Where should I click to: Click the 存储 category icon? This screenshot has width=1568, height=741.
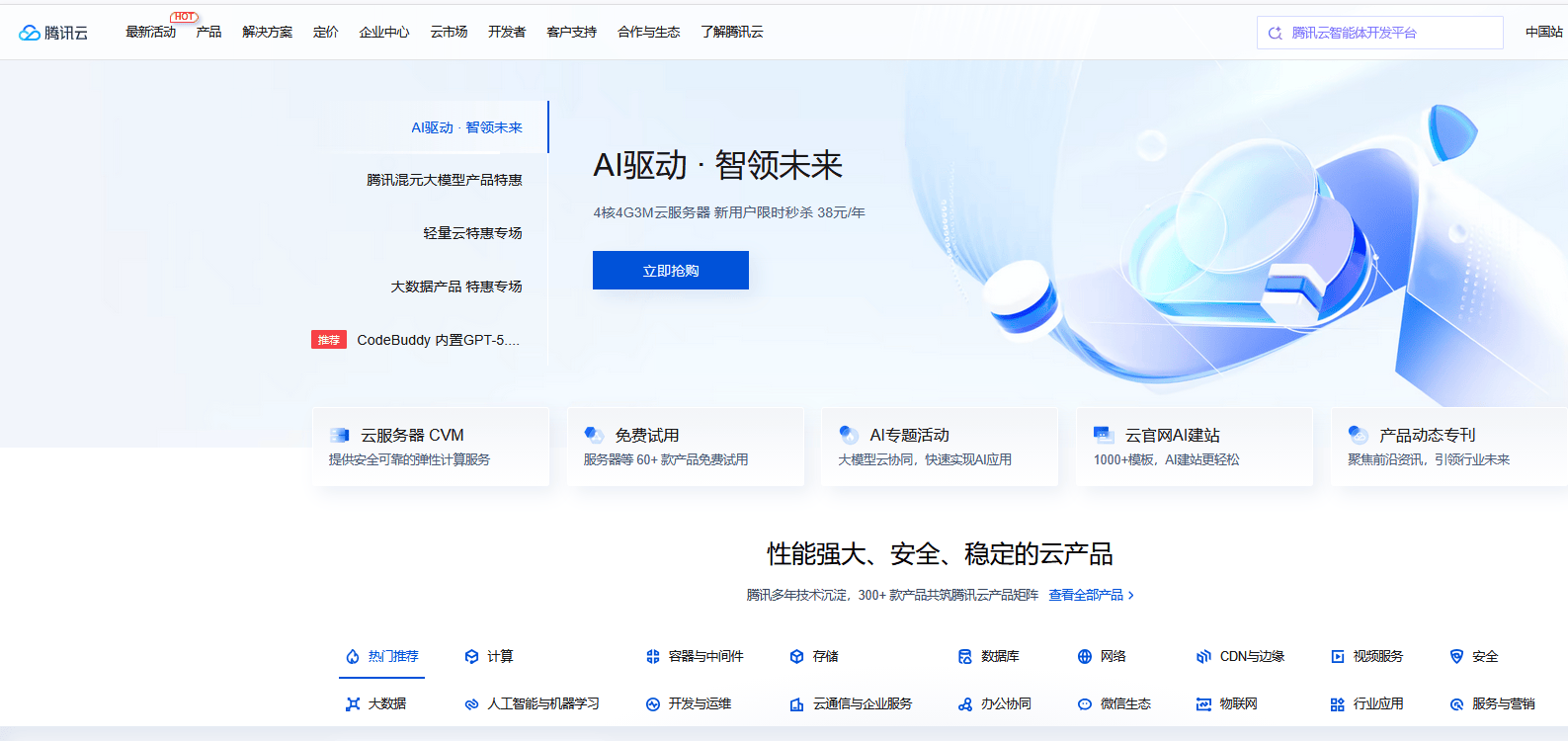[x=797, y=656]
